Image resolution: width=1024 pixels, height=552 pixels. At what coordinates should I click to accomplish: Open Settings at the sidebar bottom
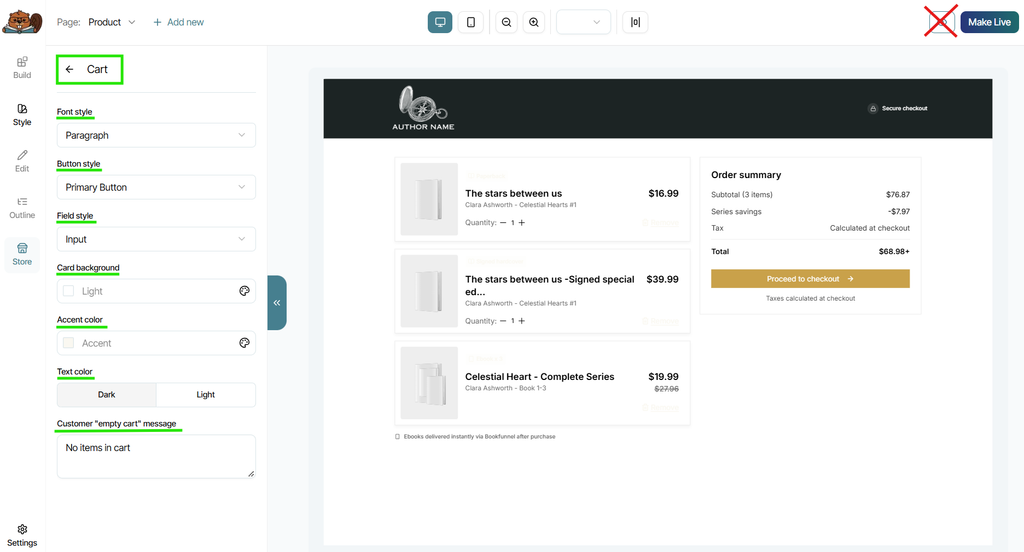(22, 535)
